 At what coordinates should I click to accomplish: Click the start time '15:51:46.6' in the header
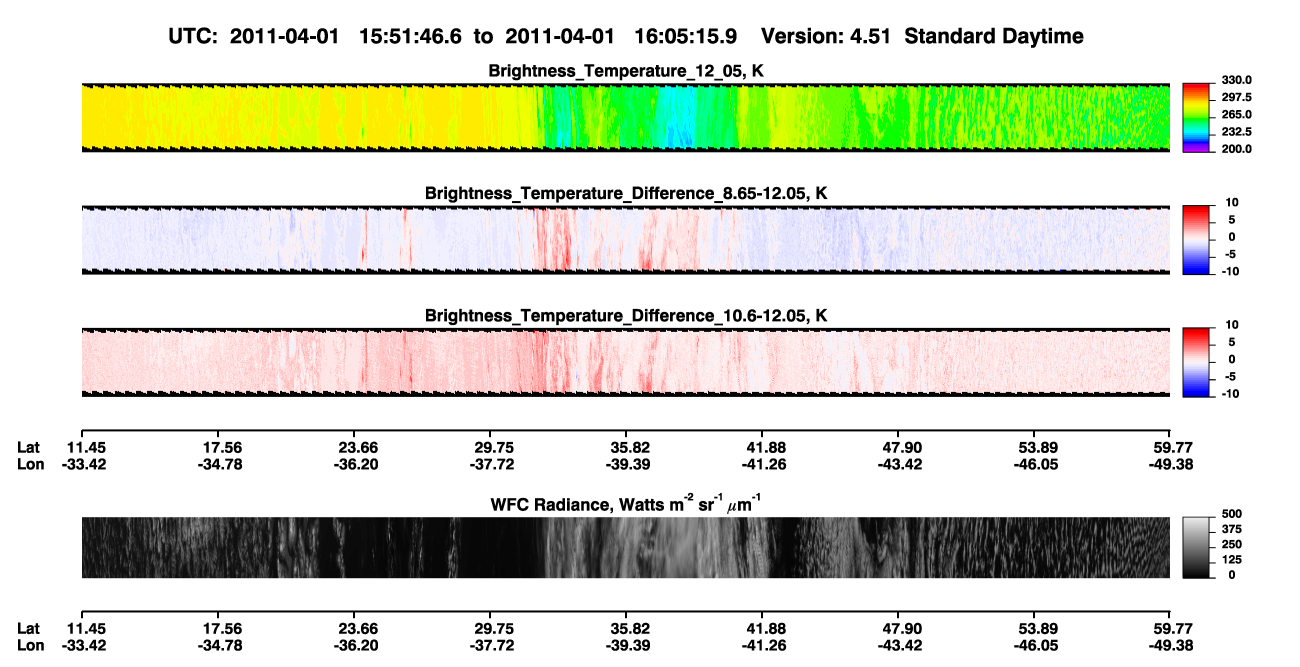(411, 36)
